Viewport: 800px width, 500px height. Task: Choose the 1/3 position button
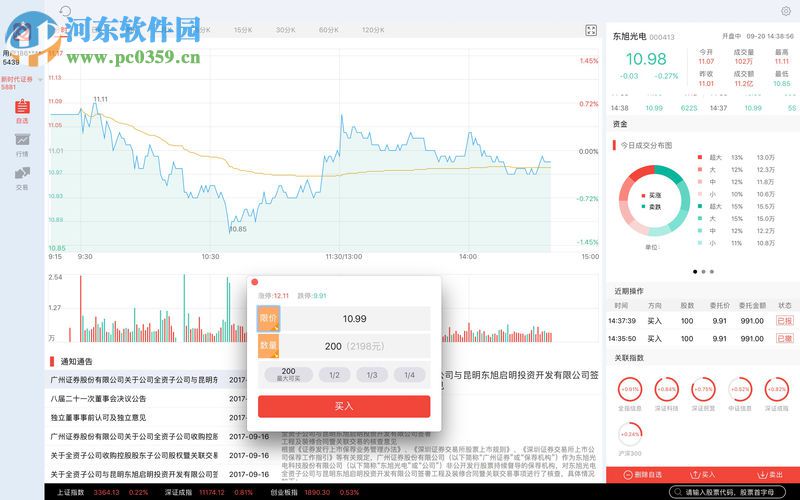(372, 375)
